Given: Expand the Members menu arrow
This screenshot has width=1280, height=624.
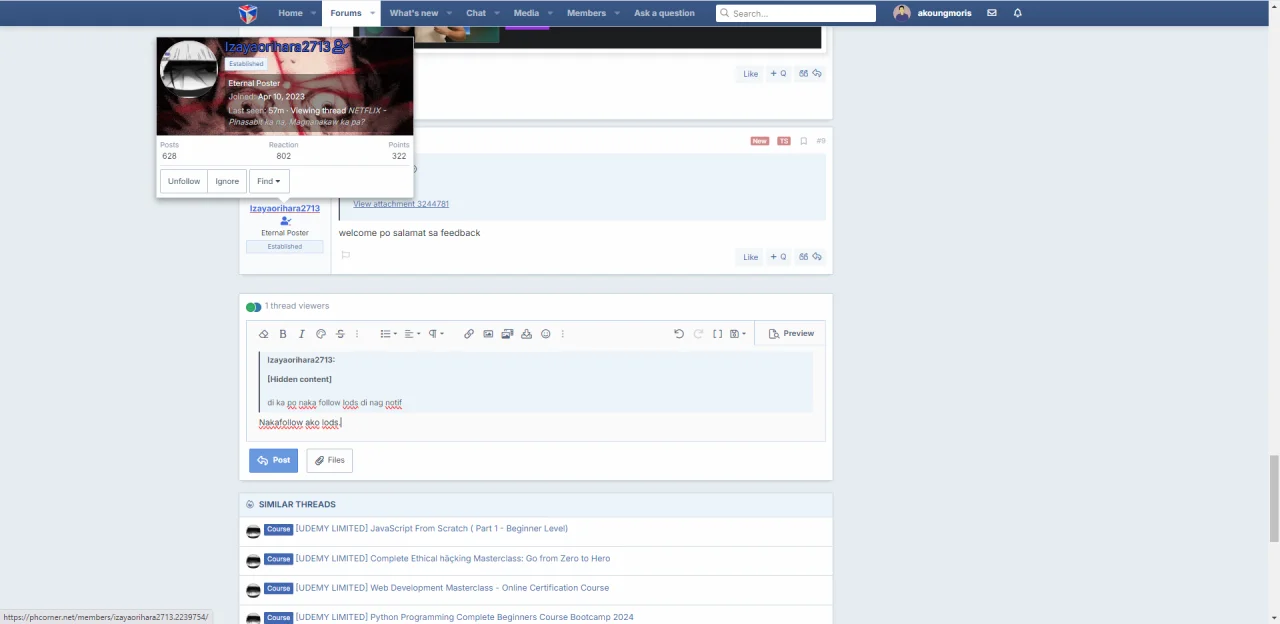Looking at the screenshot, I should point(618,13).
